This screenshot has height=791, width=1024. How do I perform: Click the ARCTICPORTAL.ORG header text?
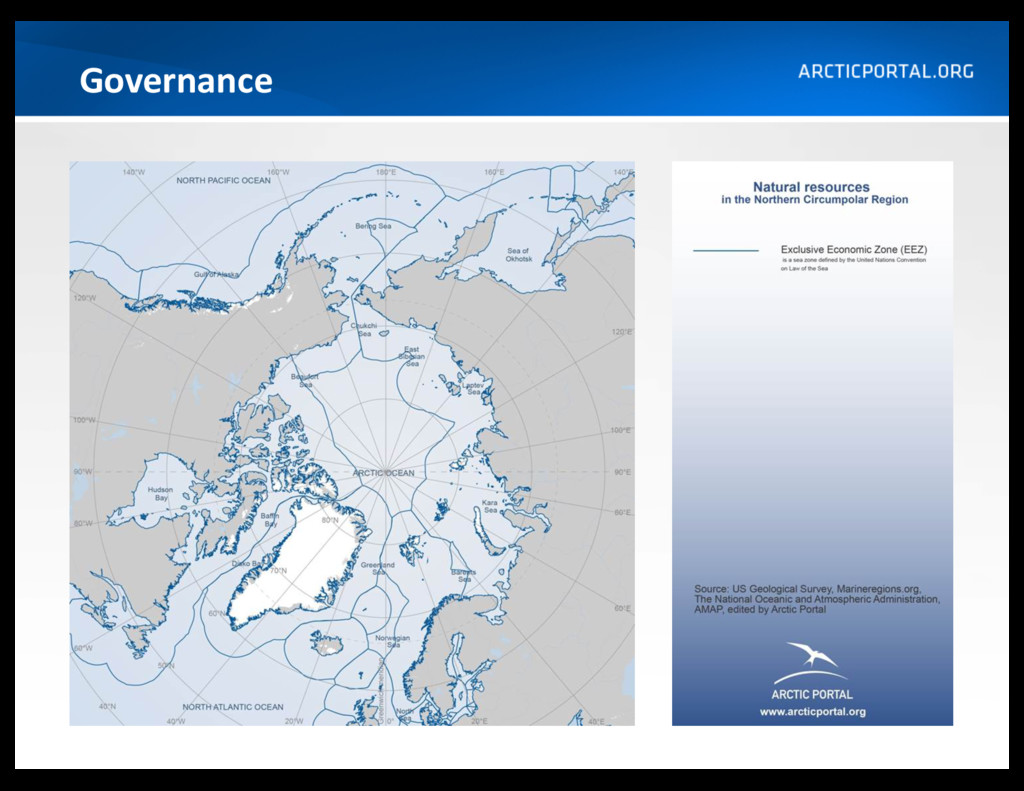tap(886, 71)
